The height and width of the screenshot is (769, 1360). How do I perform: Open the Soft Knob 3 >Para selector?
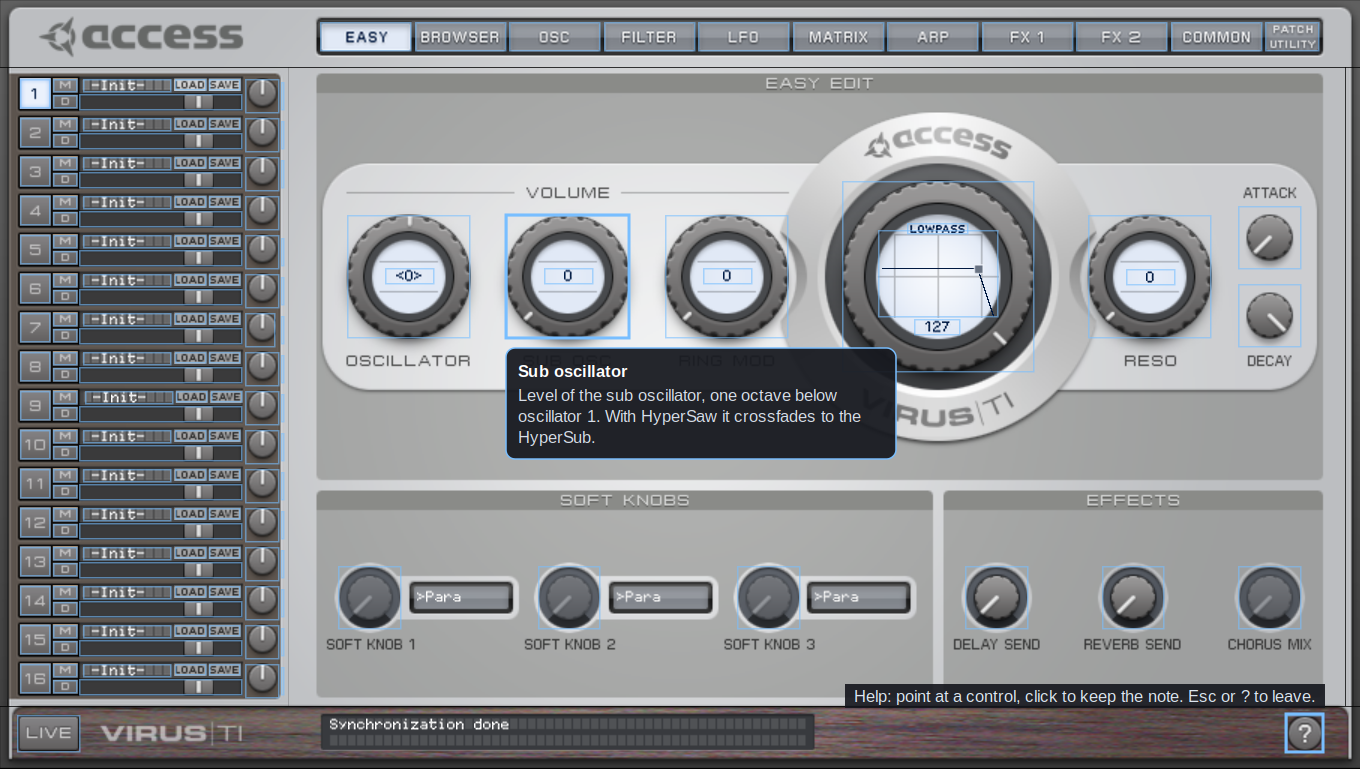coord(859,597)
